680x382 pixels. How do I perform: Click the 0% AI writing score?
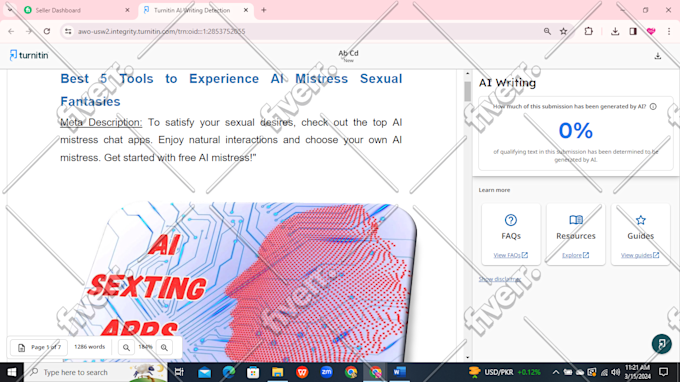[x=575, y=131]
